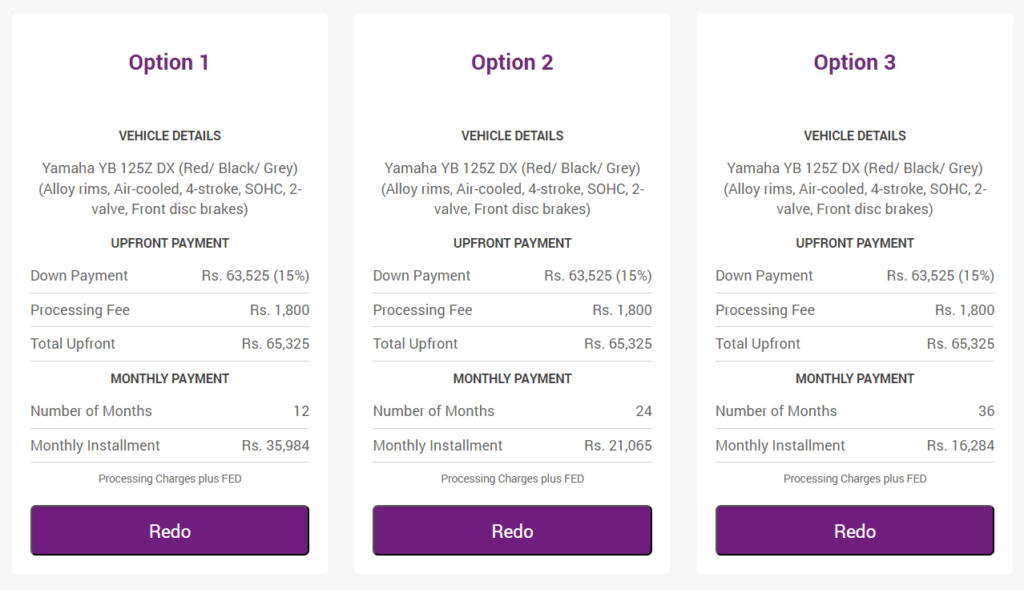
Task: Click Yamaha YB 125Z DX description in Option 1
Action: [x=170, y=188]
